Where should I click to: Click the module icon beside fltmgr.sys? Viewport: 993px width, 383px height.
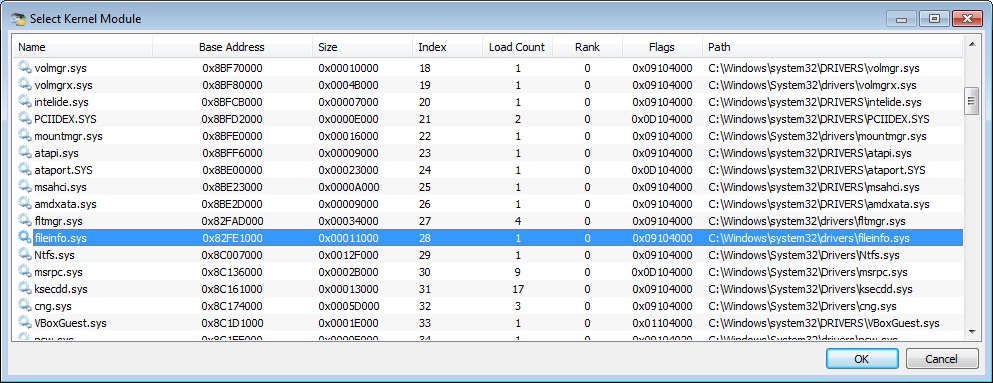(25, 221)
